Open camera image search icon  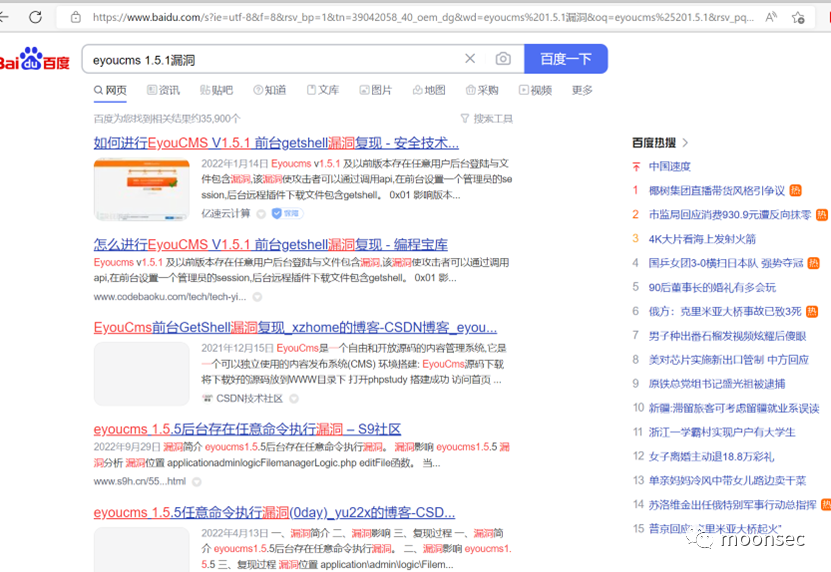[503, 59]
